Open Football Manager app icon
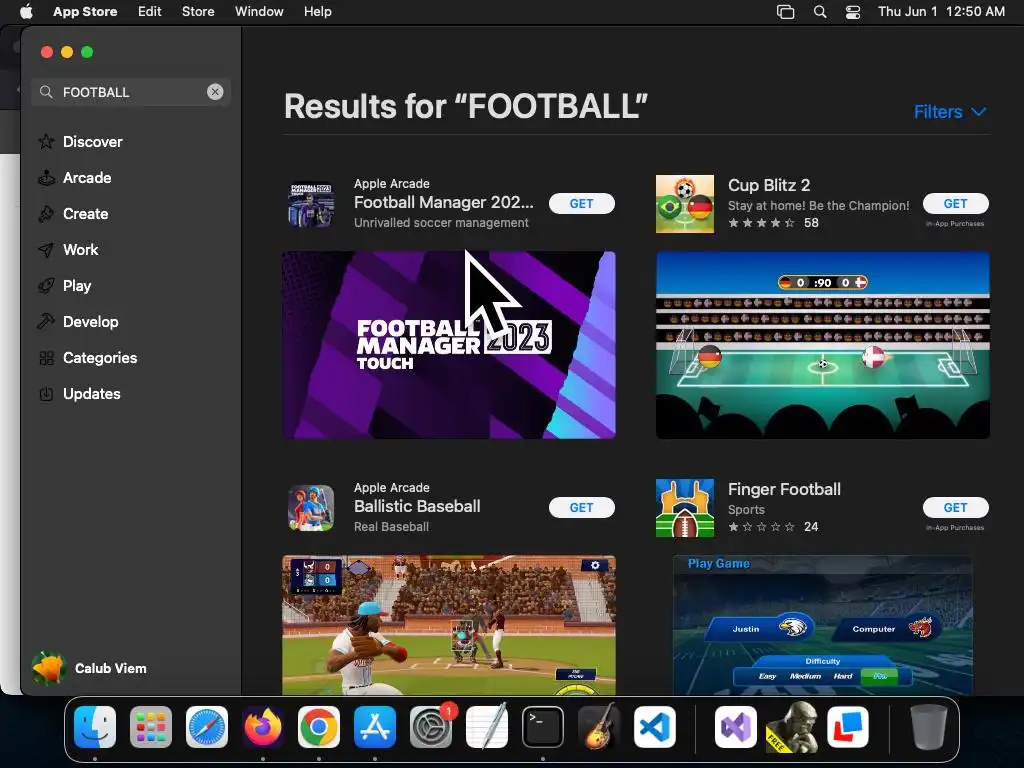Image resolution: width=1024 pixels, height=768 pixels. [311, 204]
